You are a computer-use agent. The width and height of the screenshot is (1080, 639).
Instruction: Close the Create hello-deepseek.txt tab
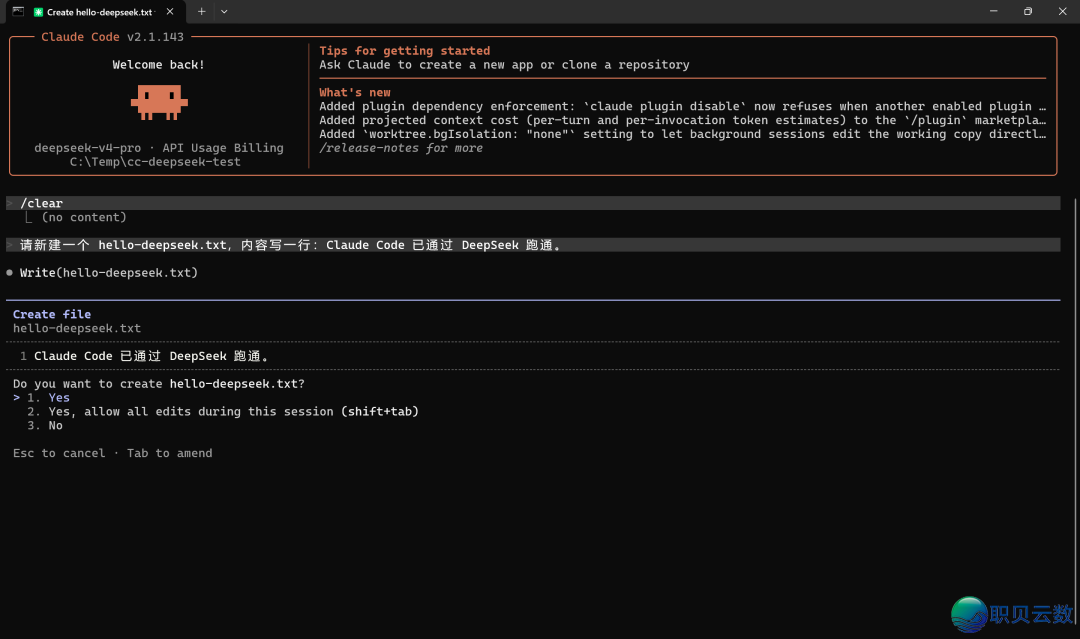click(x=170, y=12)
